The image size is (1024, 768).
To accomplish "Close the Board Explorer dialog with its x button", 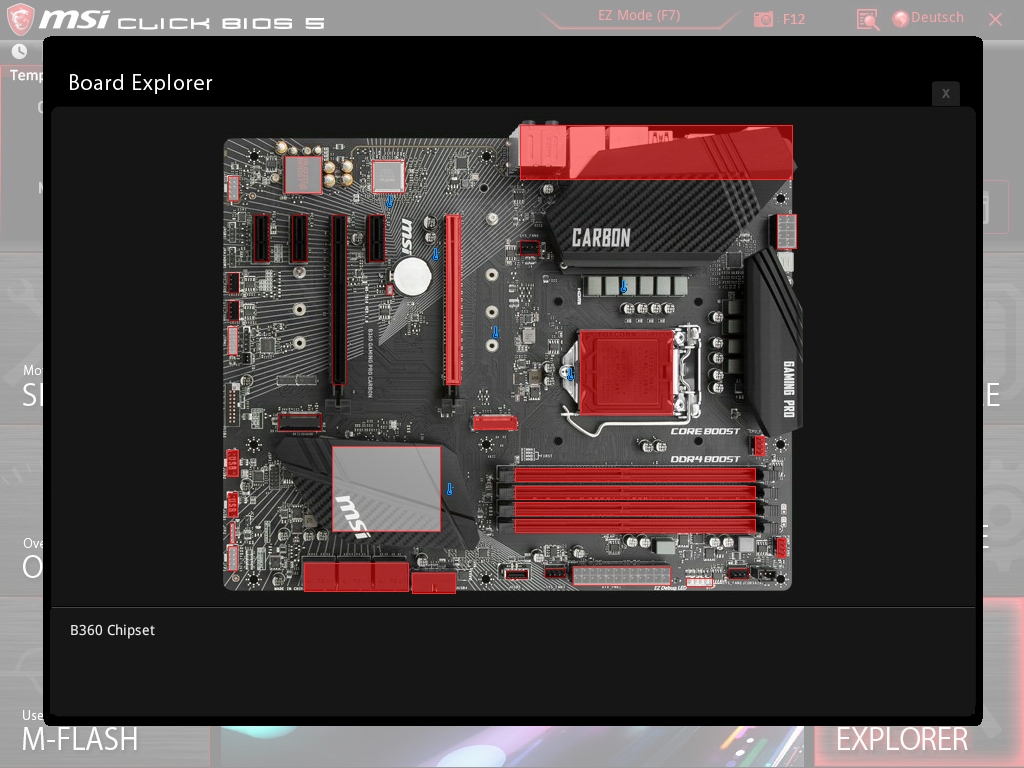I will (945, 94).
